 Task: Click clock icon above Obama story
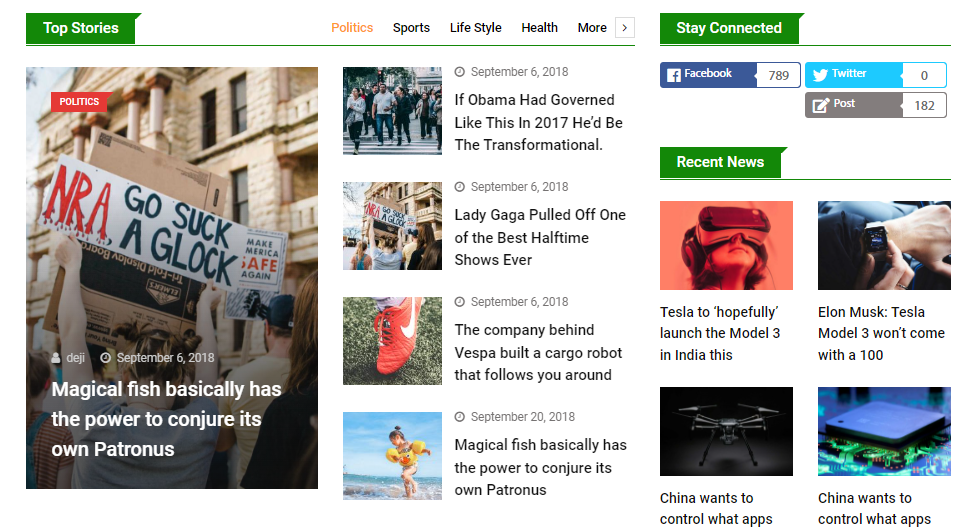click(x=459, y=72)
